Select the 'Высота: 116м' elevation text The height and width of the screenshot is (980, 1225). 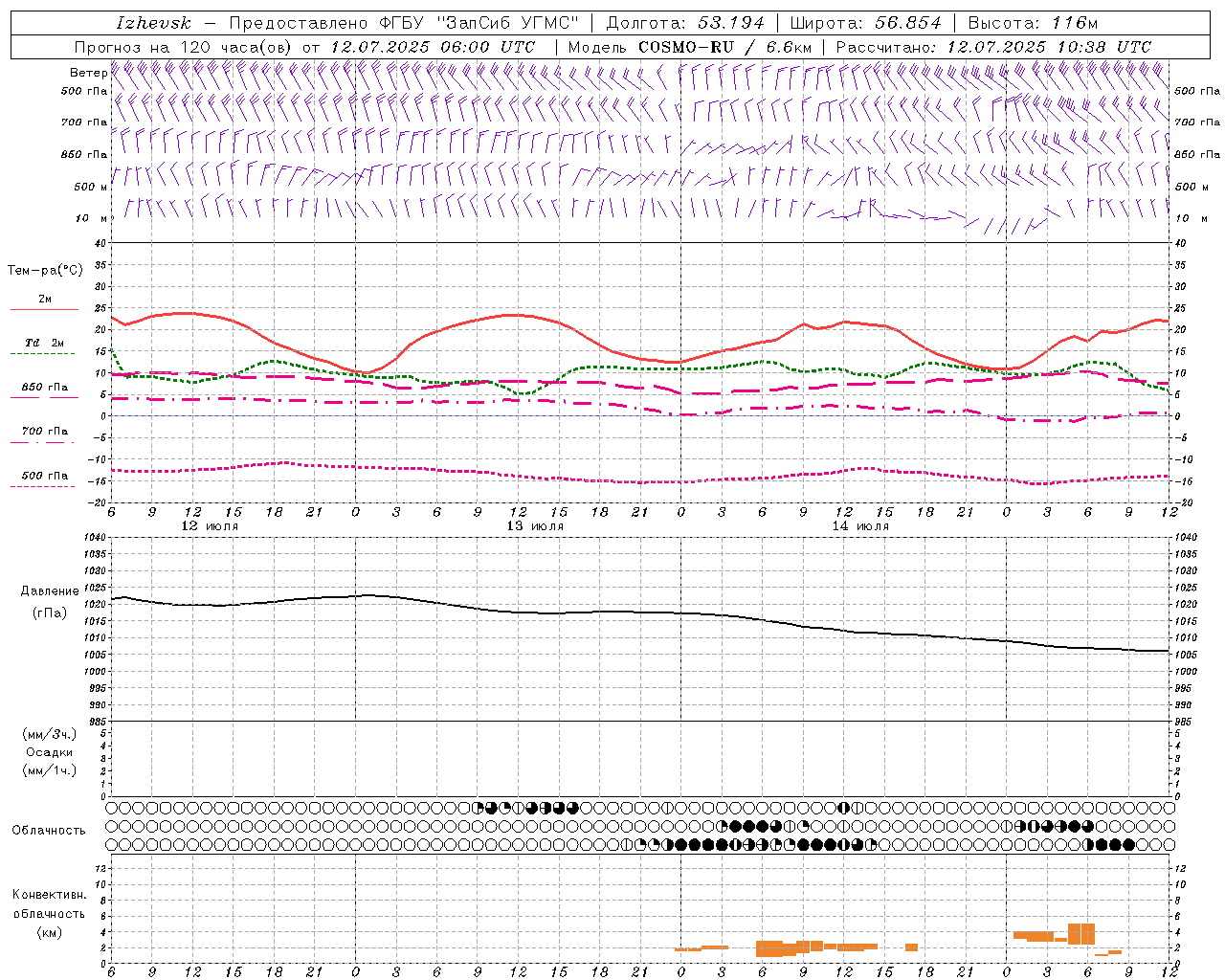[1033, 23]
